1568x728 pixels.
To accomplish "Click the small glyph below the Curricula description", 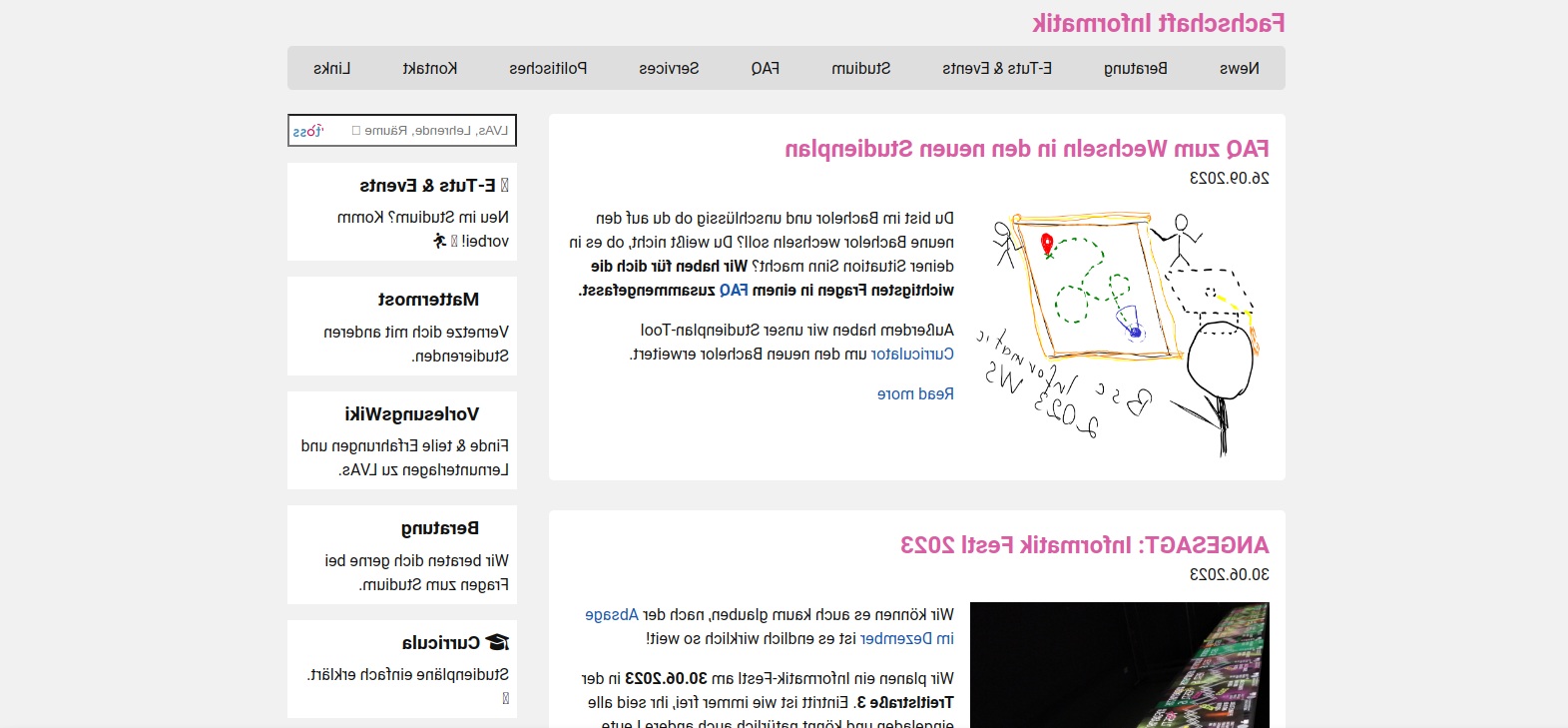I will (505, 698).
